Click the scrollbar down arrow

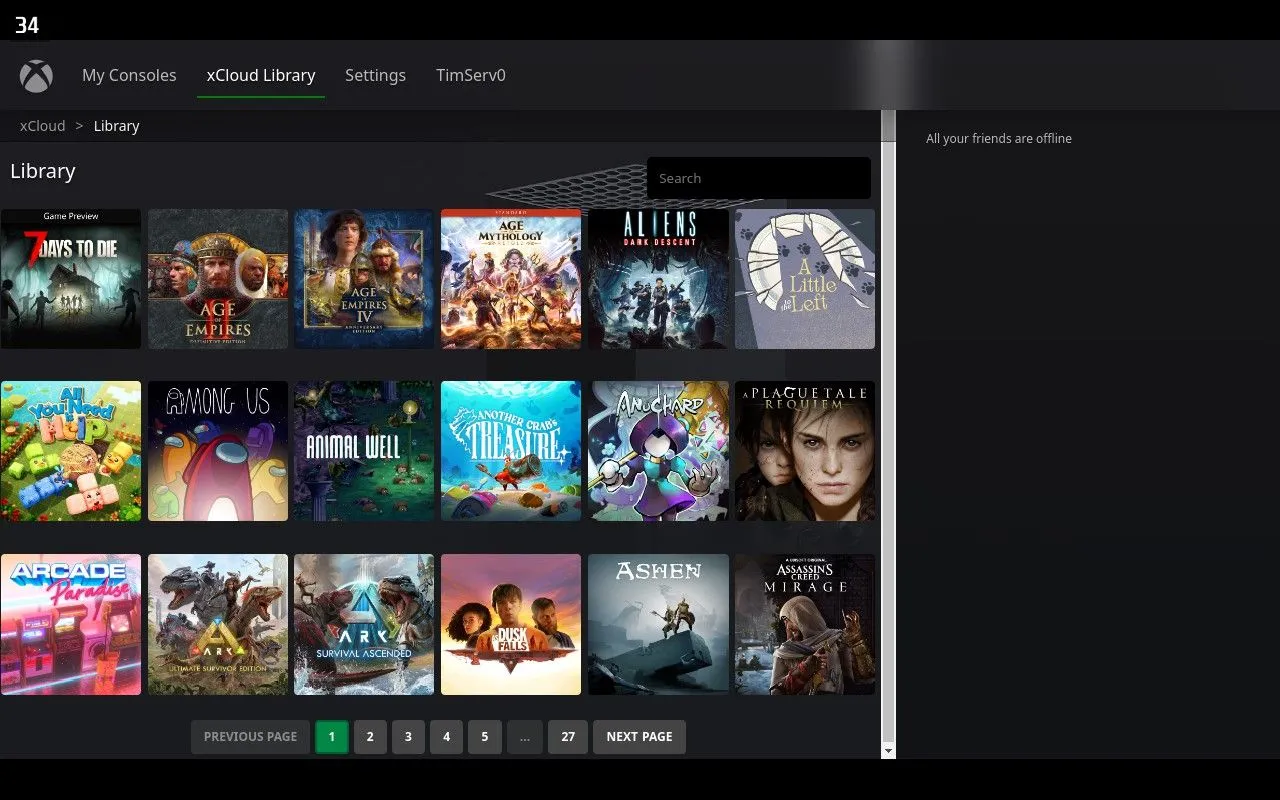888,751
